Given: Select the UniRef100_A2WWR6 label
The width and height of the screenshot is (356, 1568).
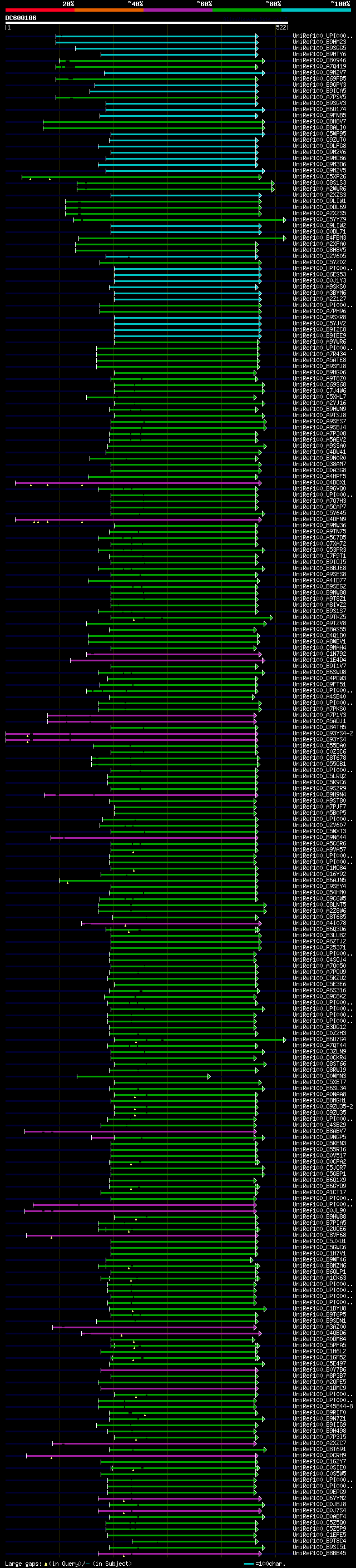Looking at the screenshot, I should click(319, 189).
